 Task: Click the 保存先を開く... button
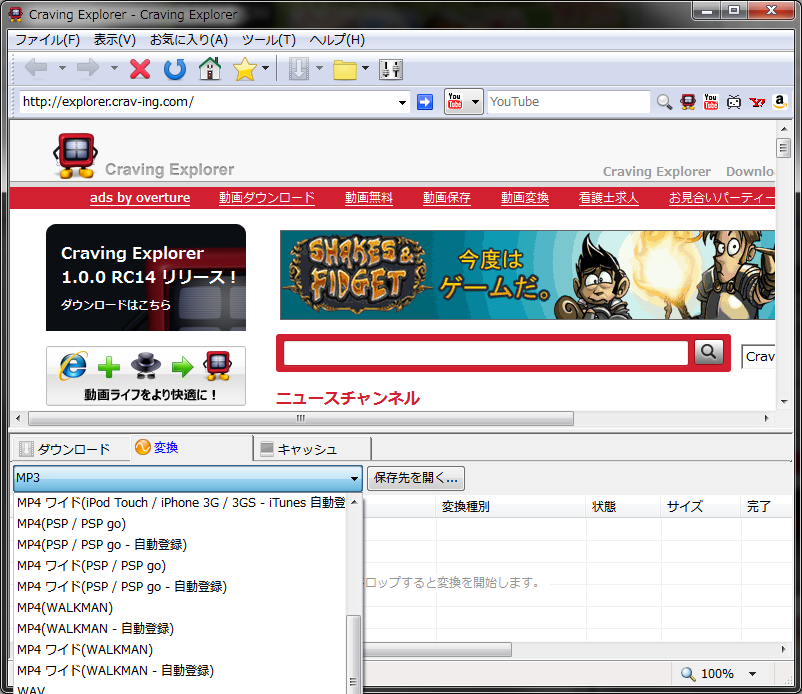click(416, 478)
